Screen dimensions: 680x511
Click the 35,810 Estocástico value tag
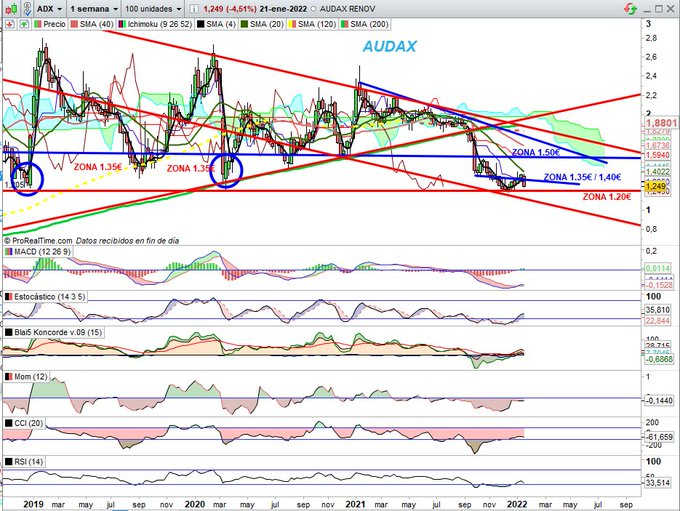657,310
